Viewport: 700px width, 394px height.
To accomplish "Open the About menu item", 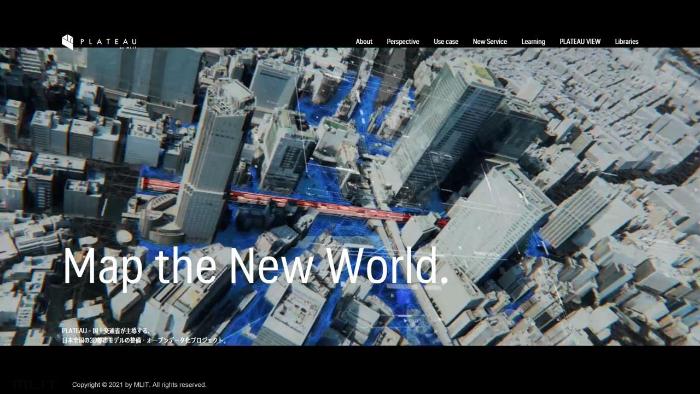I will coord(364,41).
